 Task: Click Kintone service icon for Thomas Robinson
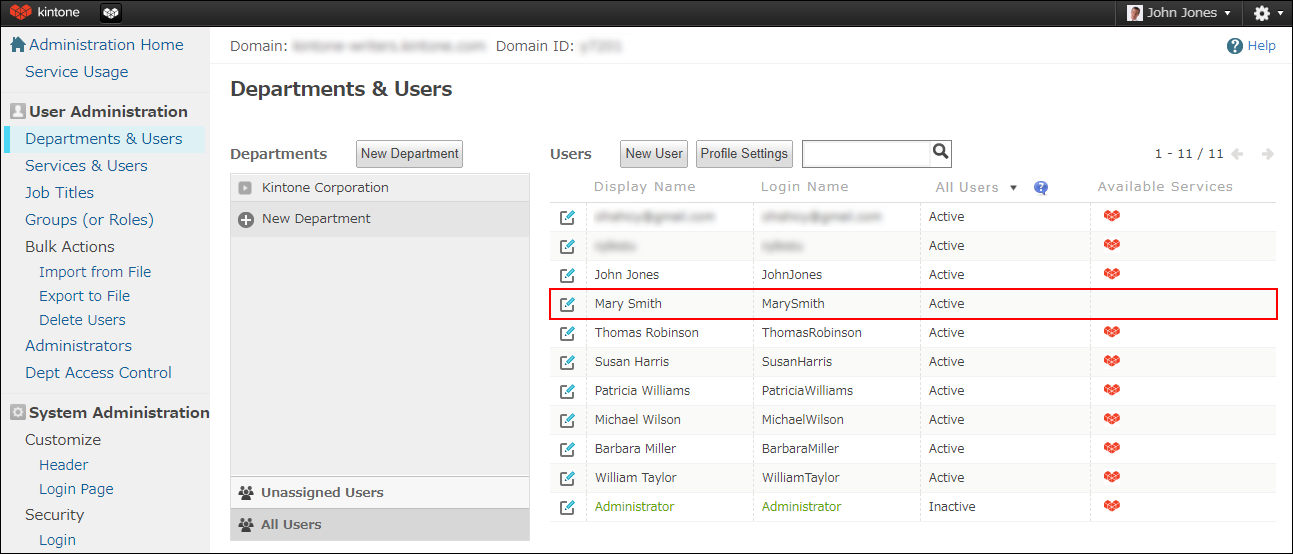(1111, 332)
